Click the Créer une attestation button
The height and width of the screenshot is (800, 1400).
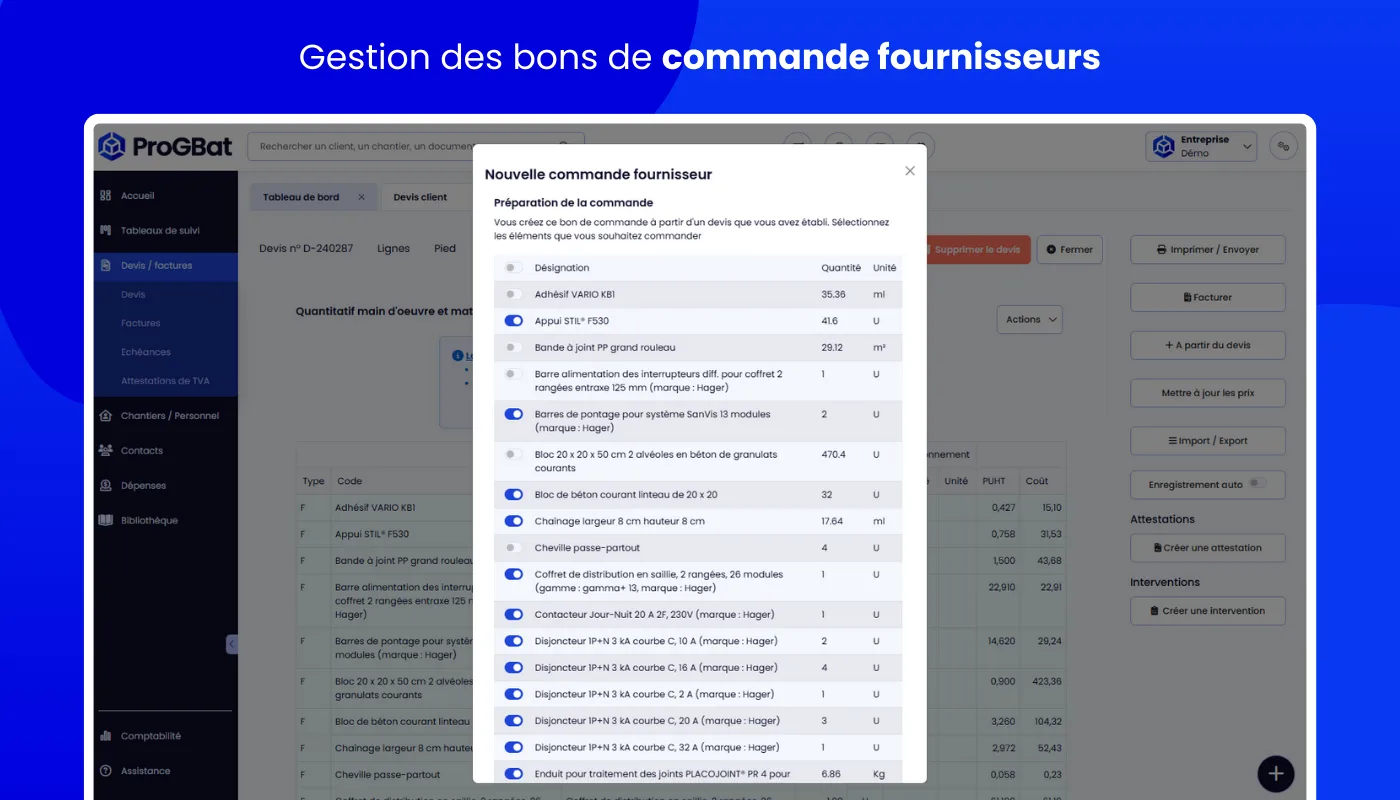pos(1208,548)
